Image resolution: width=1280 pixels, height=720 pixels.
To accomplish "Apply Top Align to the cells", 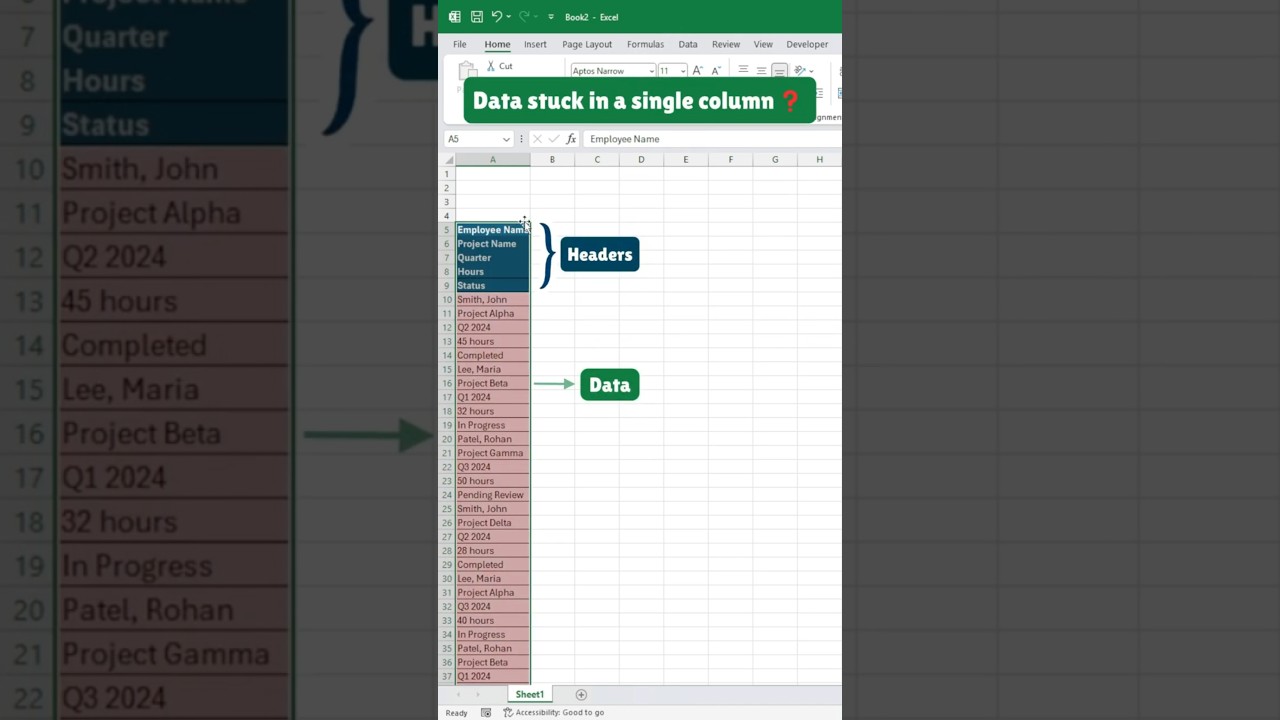I will click(x=743, y=70).
